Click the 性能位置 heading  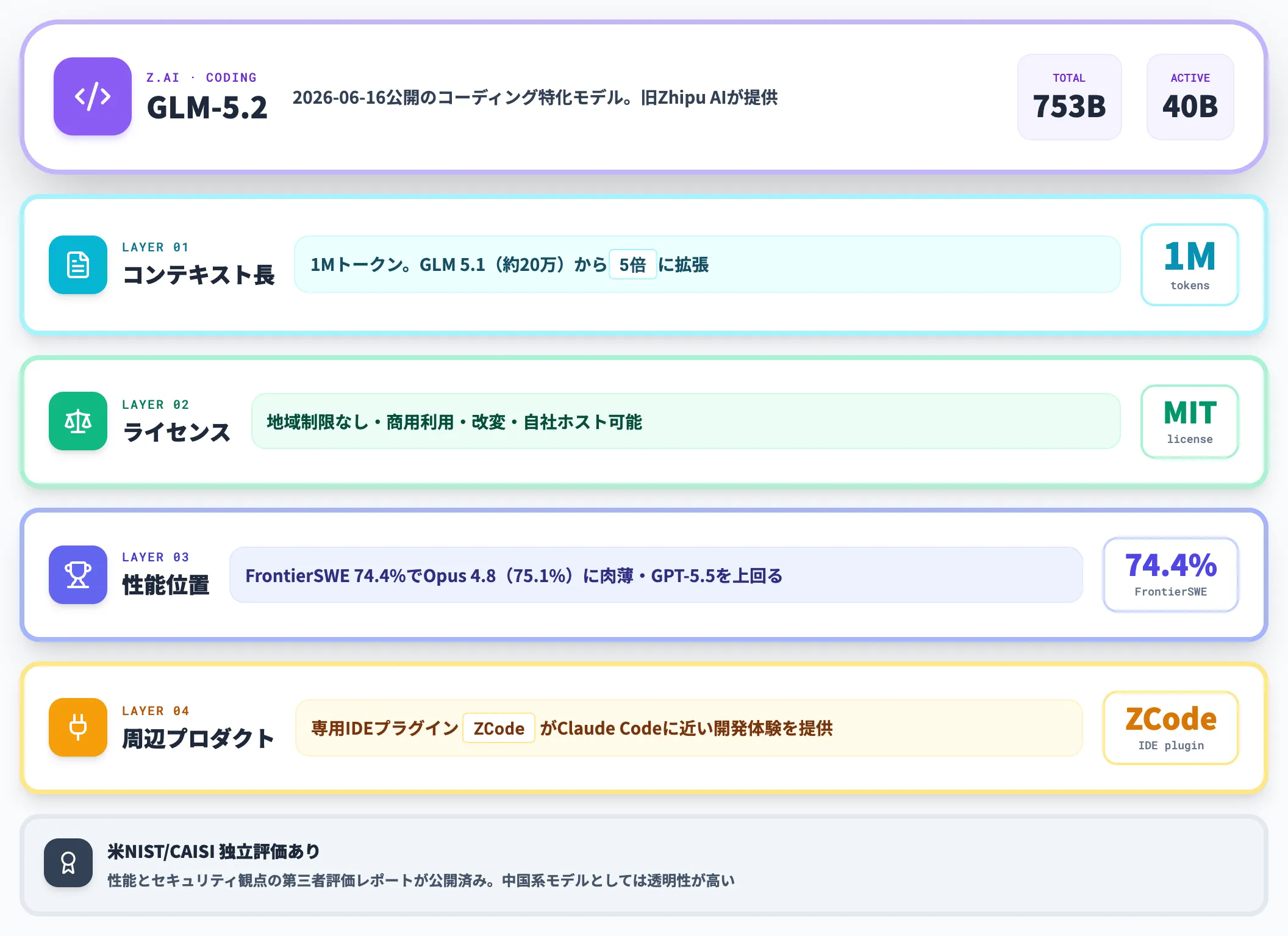166,585
